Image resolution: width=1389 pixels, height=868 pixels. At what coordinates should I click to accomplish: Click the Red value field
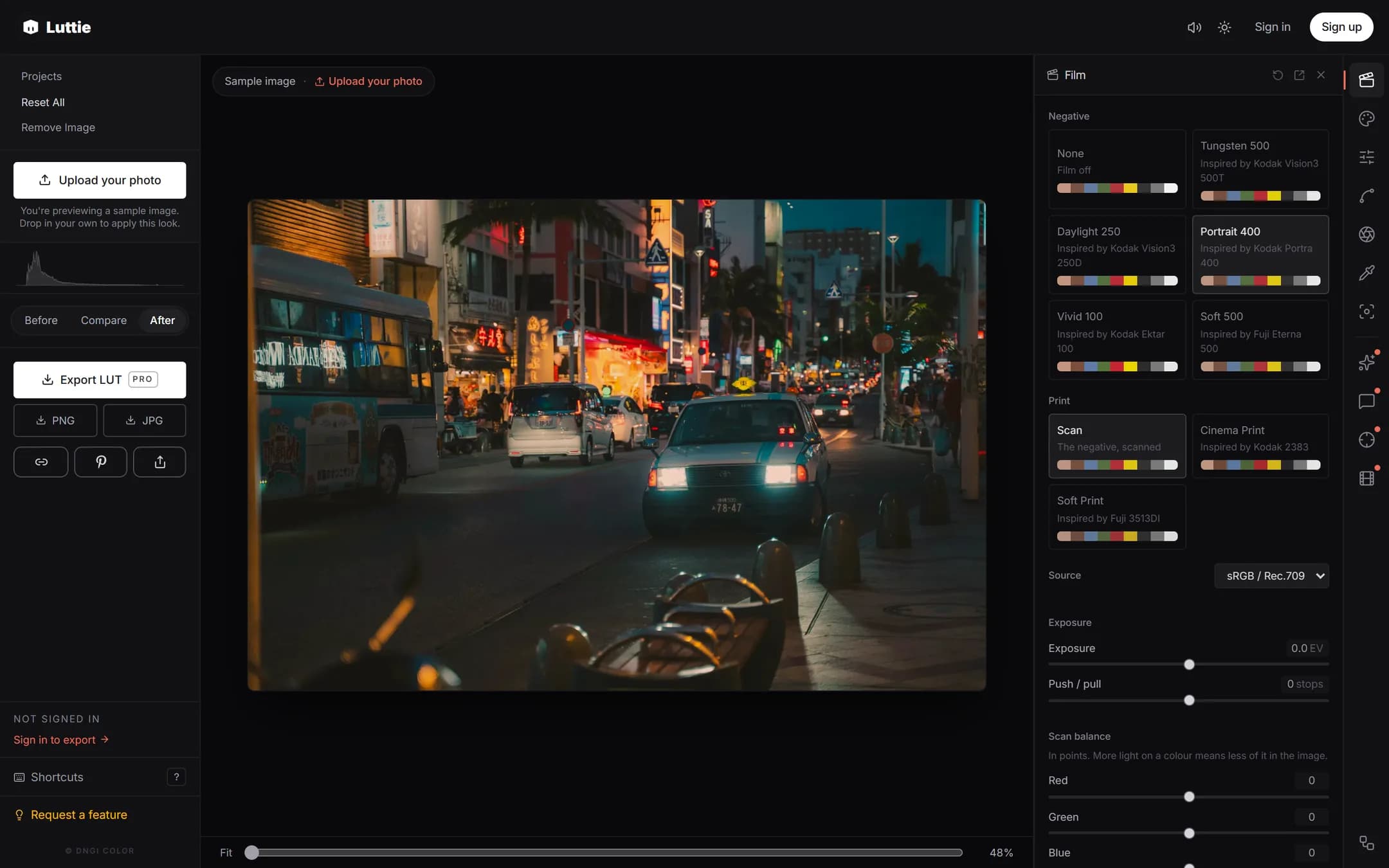pyautogui.click(x=1311, y=781)
